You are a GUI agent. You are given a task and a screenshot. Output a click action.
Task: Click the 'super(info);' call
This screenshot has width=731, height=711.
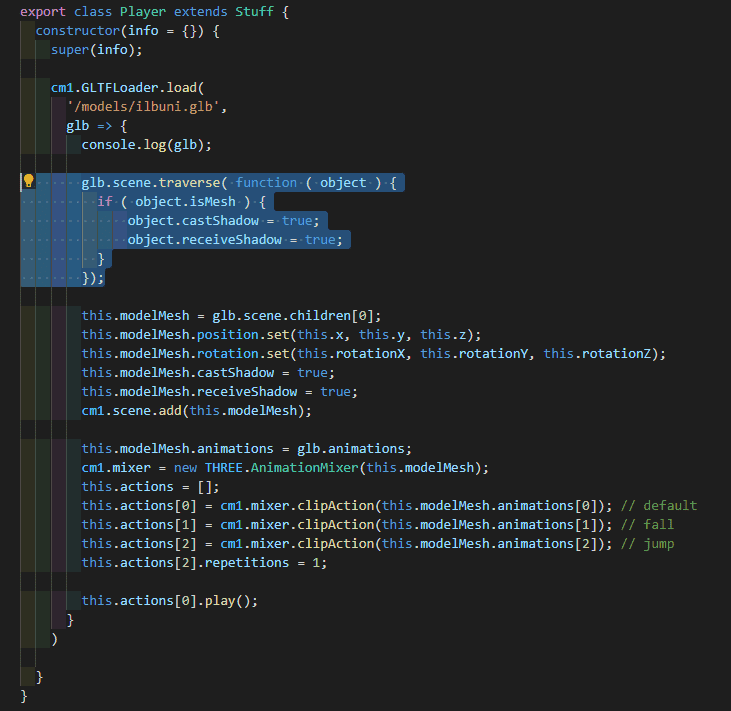coord(97,50)
